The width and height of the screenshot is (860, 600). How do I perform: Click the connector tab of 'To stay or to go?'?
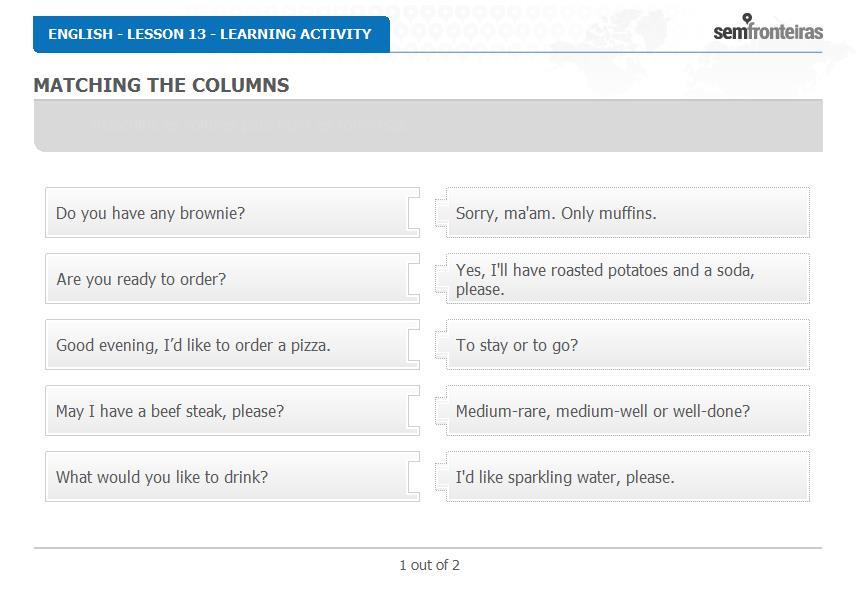point(441,345)
